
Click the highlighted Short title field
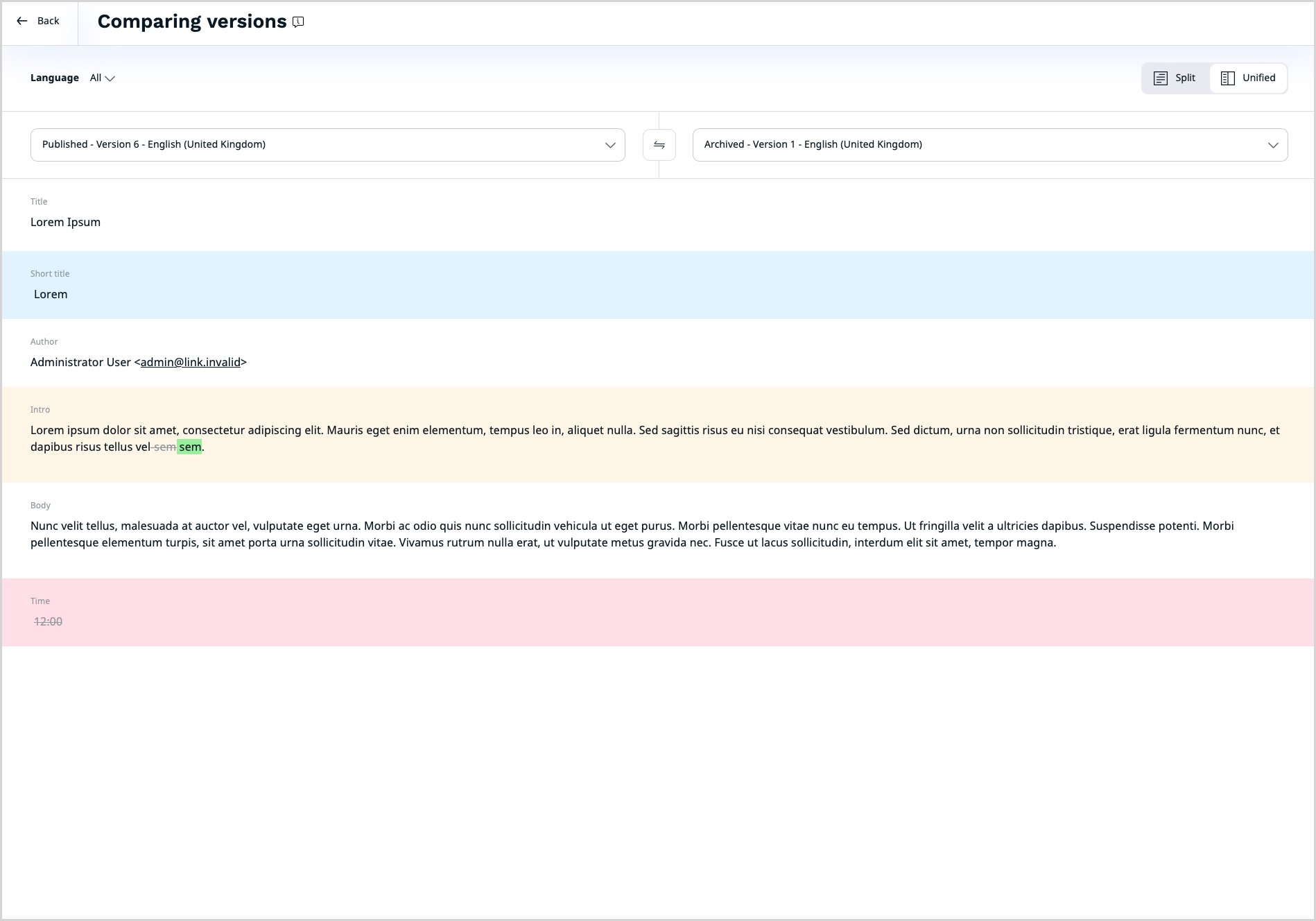point(51,294)
